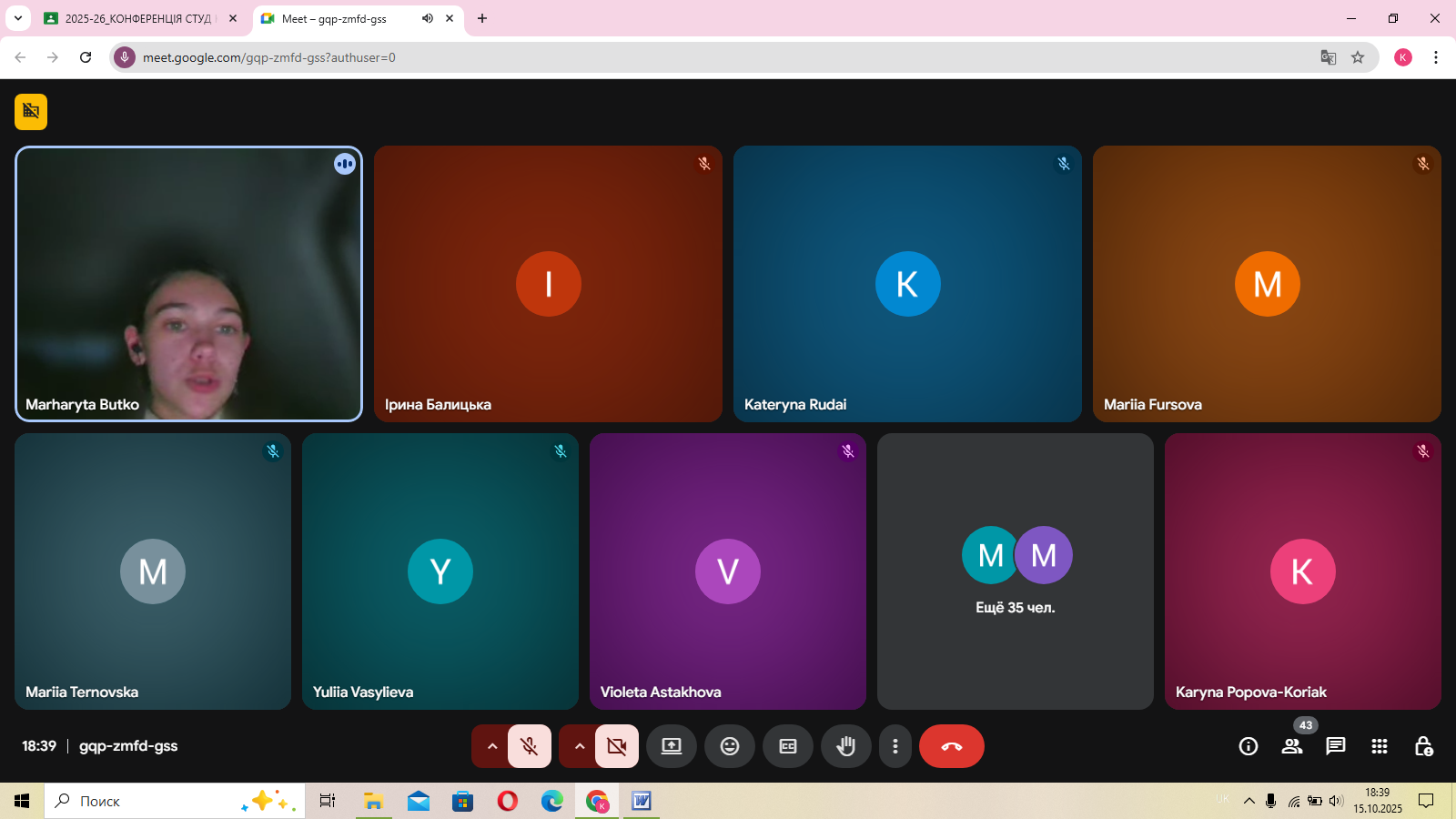Leave the call with red hang-up button
1456x819 pixels.
point(952,746)
